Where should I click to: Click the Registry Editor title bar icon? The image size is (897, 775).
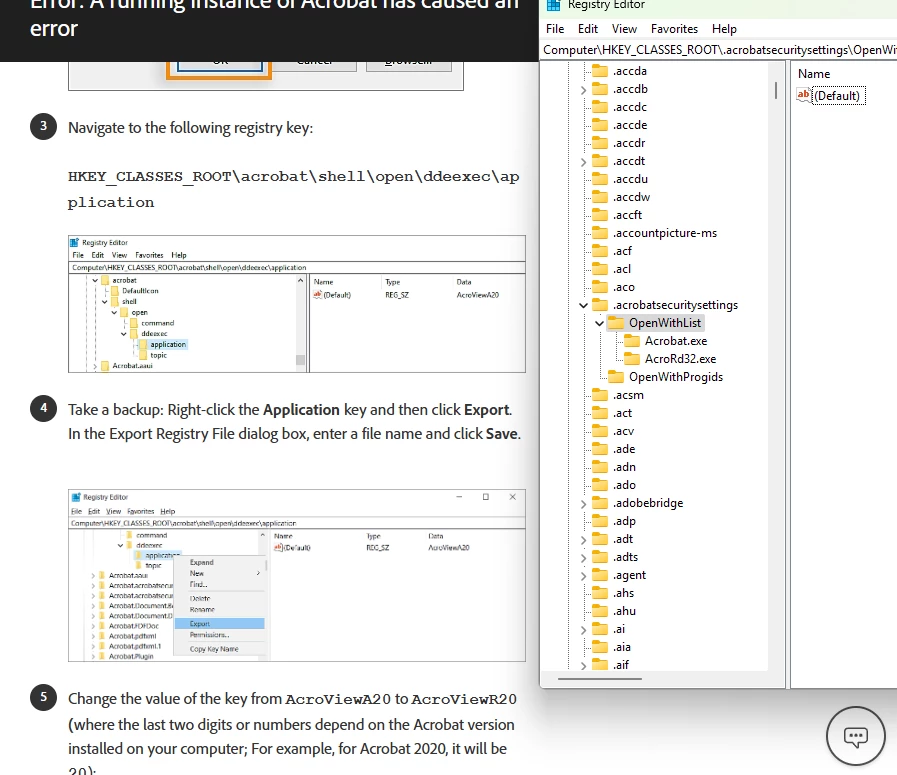553,5
